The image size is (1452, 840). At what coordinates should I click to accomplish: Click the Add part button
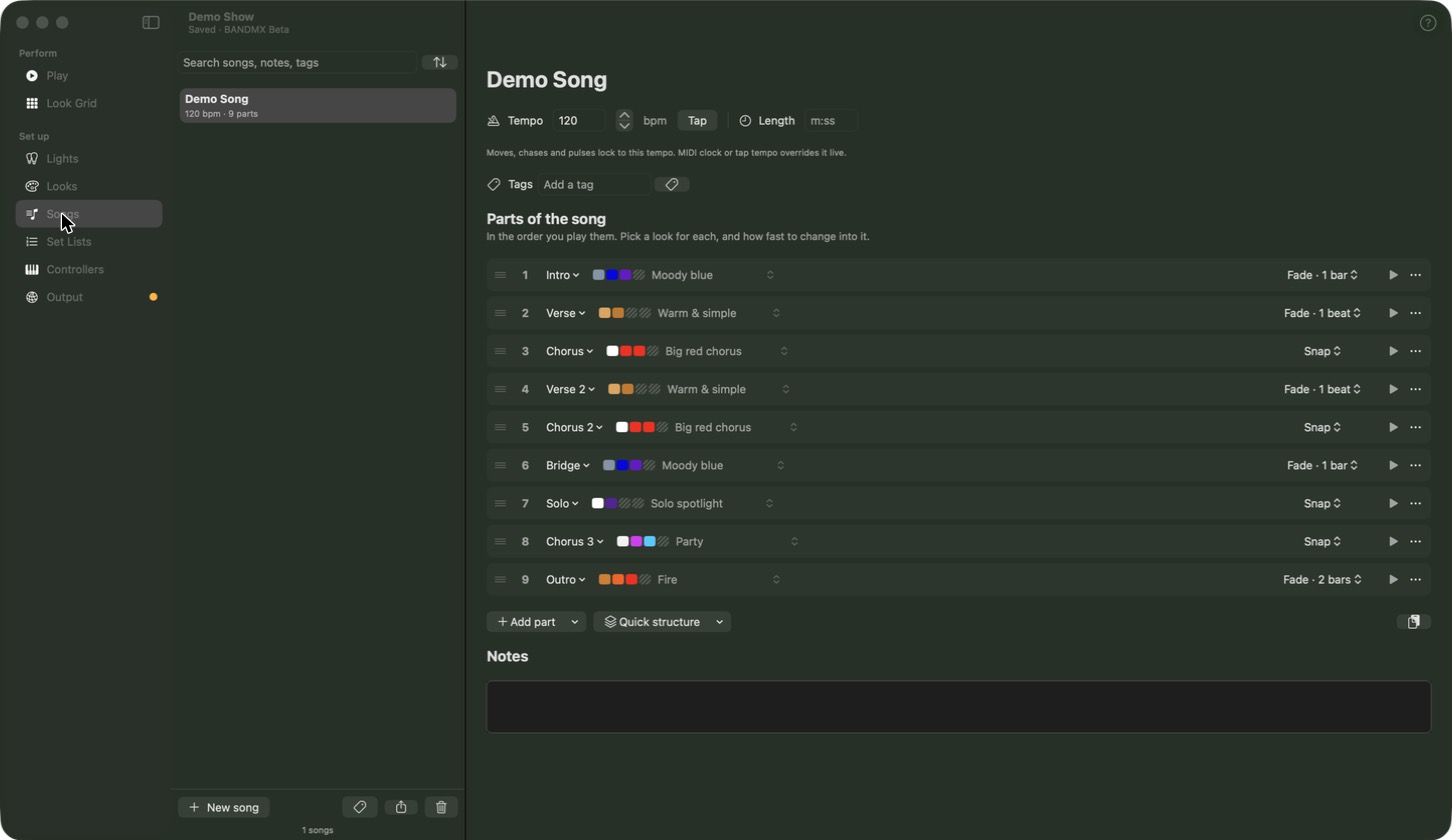(526, 622)
